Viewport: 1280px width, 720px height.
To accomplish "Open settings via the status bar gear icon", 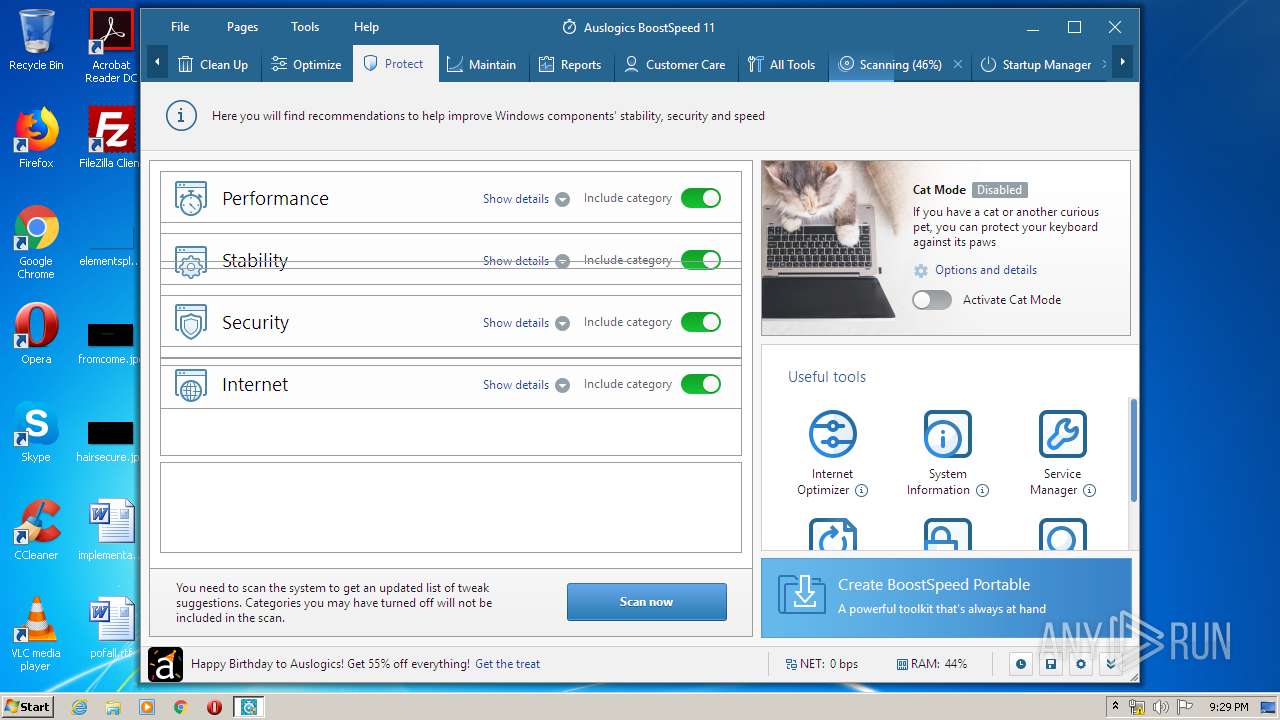I will pyautogui.click(x=1080, y=664).
